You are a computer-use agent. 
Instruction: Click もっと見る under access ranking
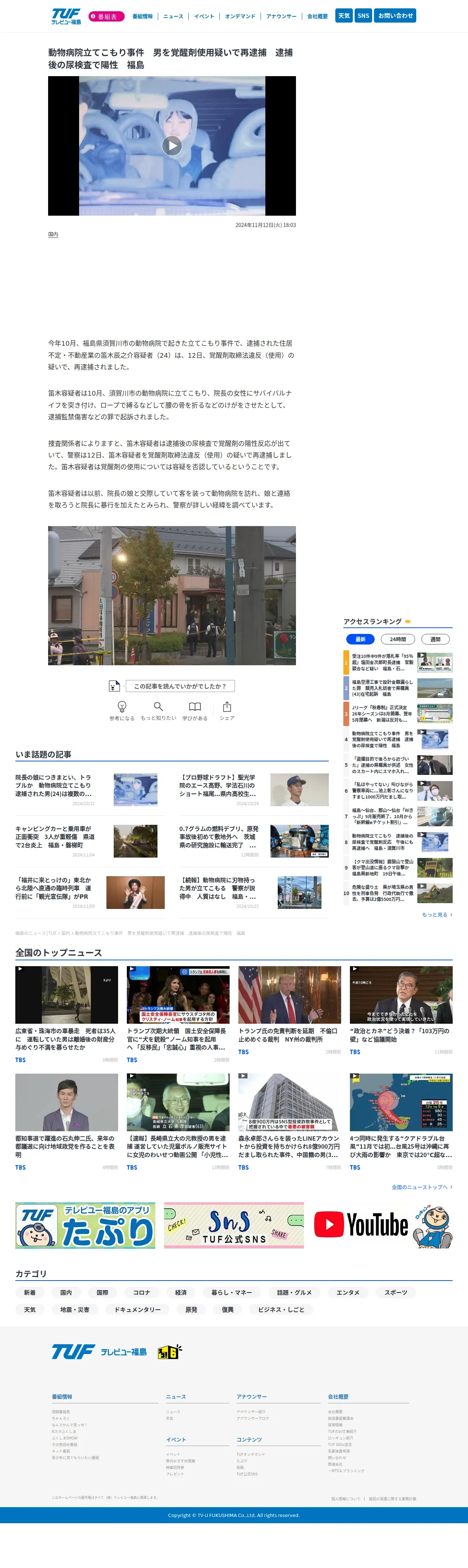(437, 914)
